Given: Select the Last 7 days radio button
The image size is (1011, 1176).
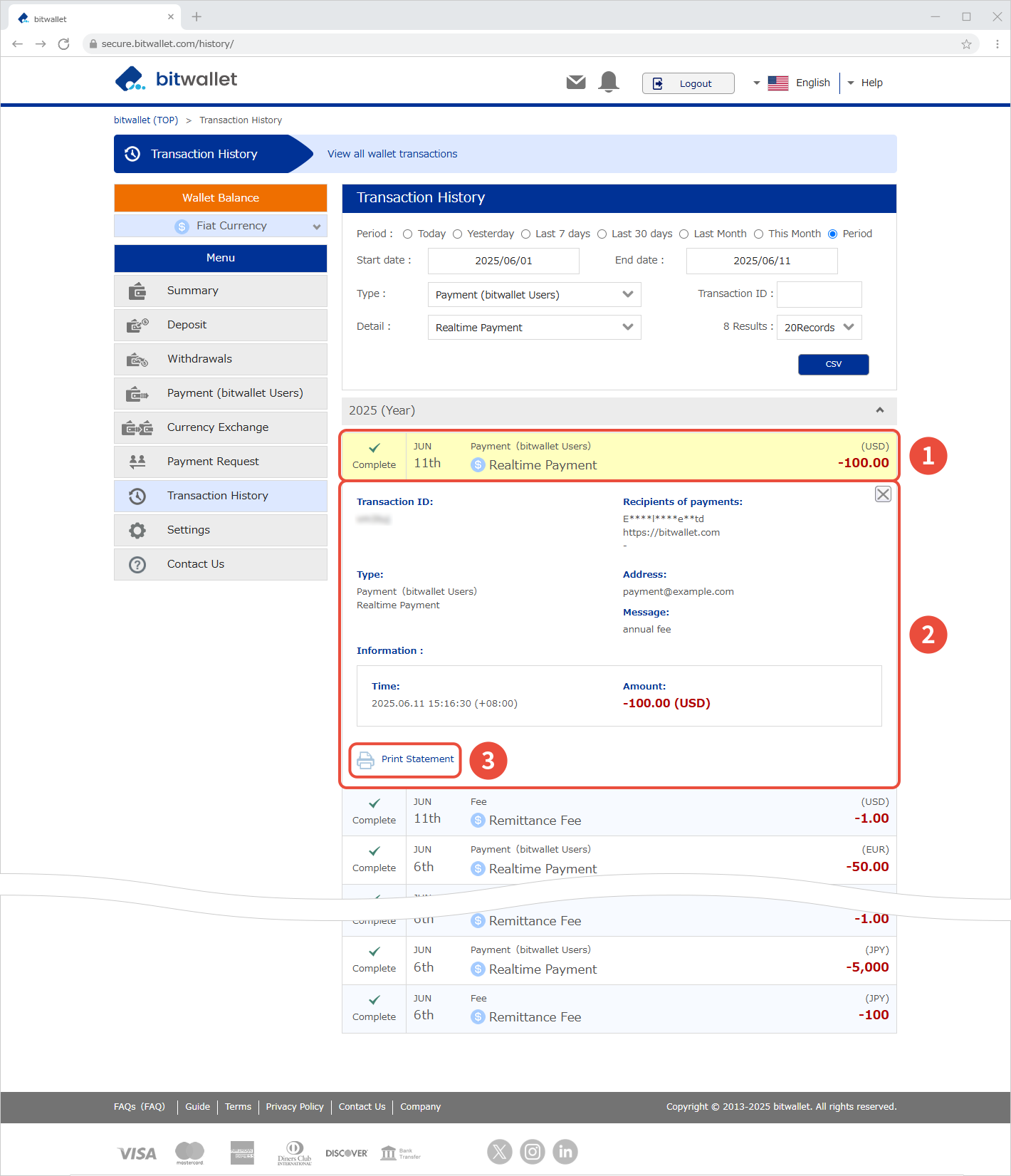Looking at the screenshot, I should click(526, 234).
